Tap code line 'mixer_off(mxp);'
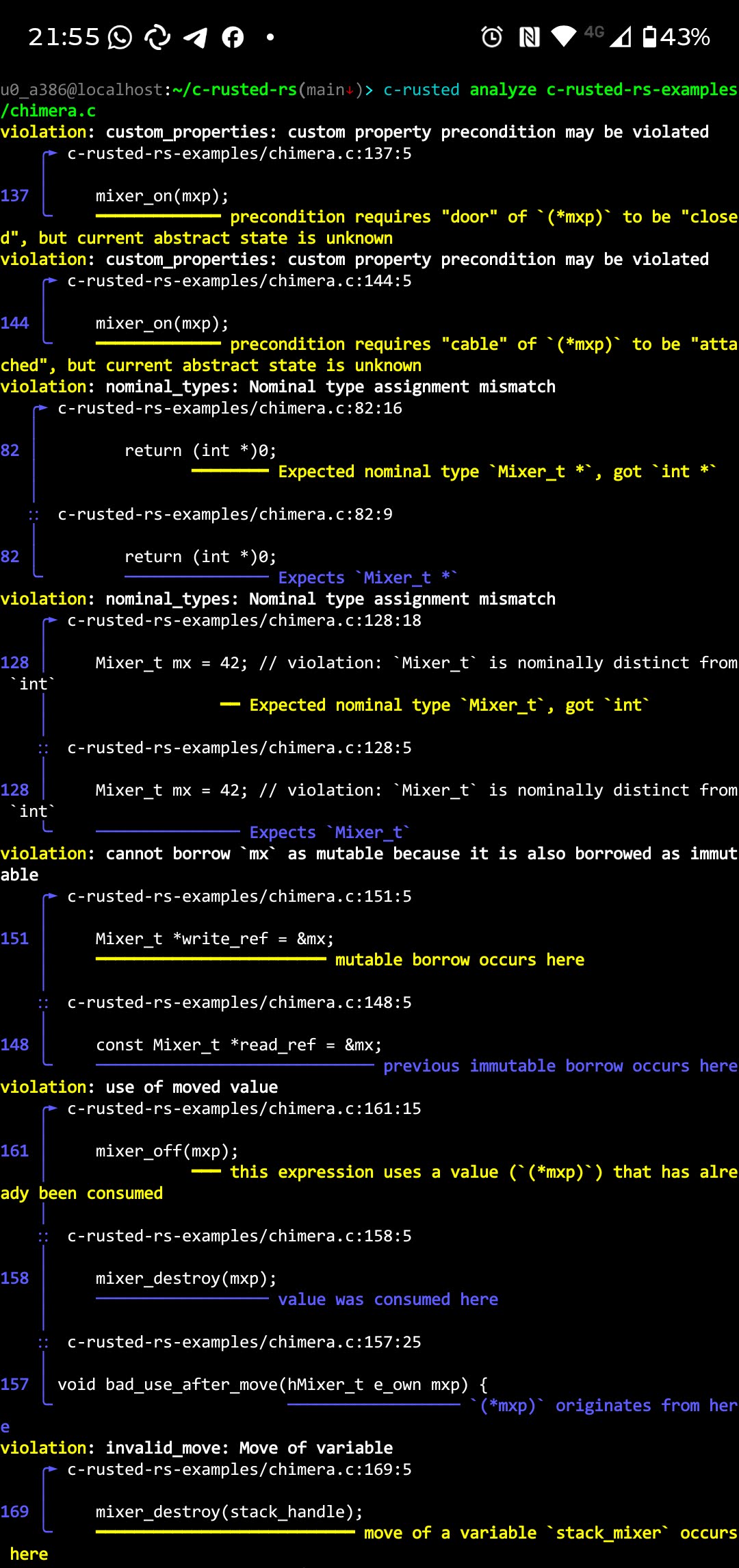Image resolution: width=739 pixels, height=1568 pixels. point(167,1151)
